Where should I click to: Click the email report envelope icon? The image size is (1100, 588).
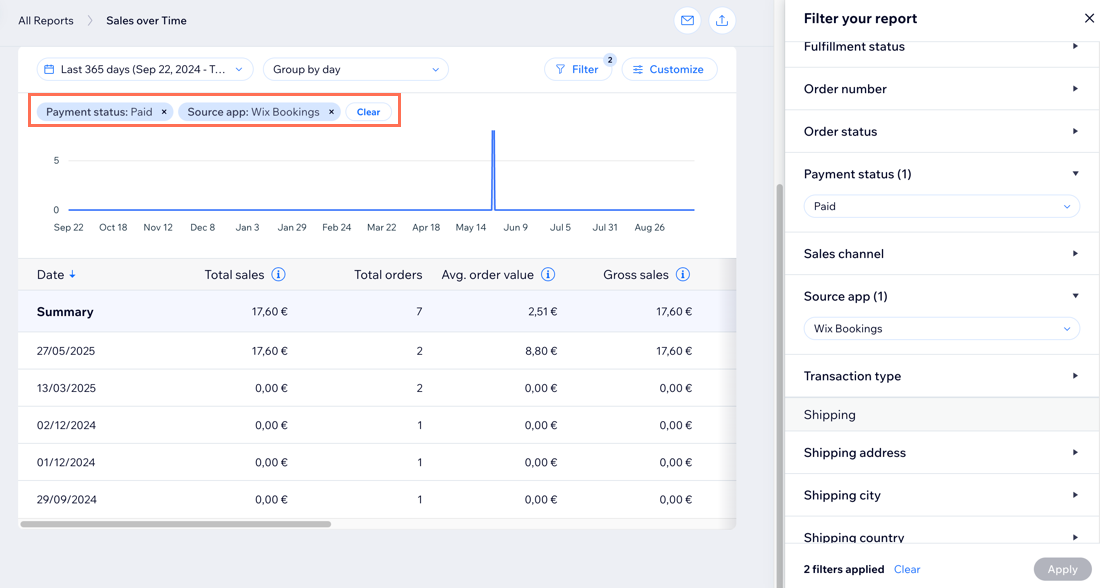click(687, 21)
